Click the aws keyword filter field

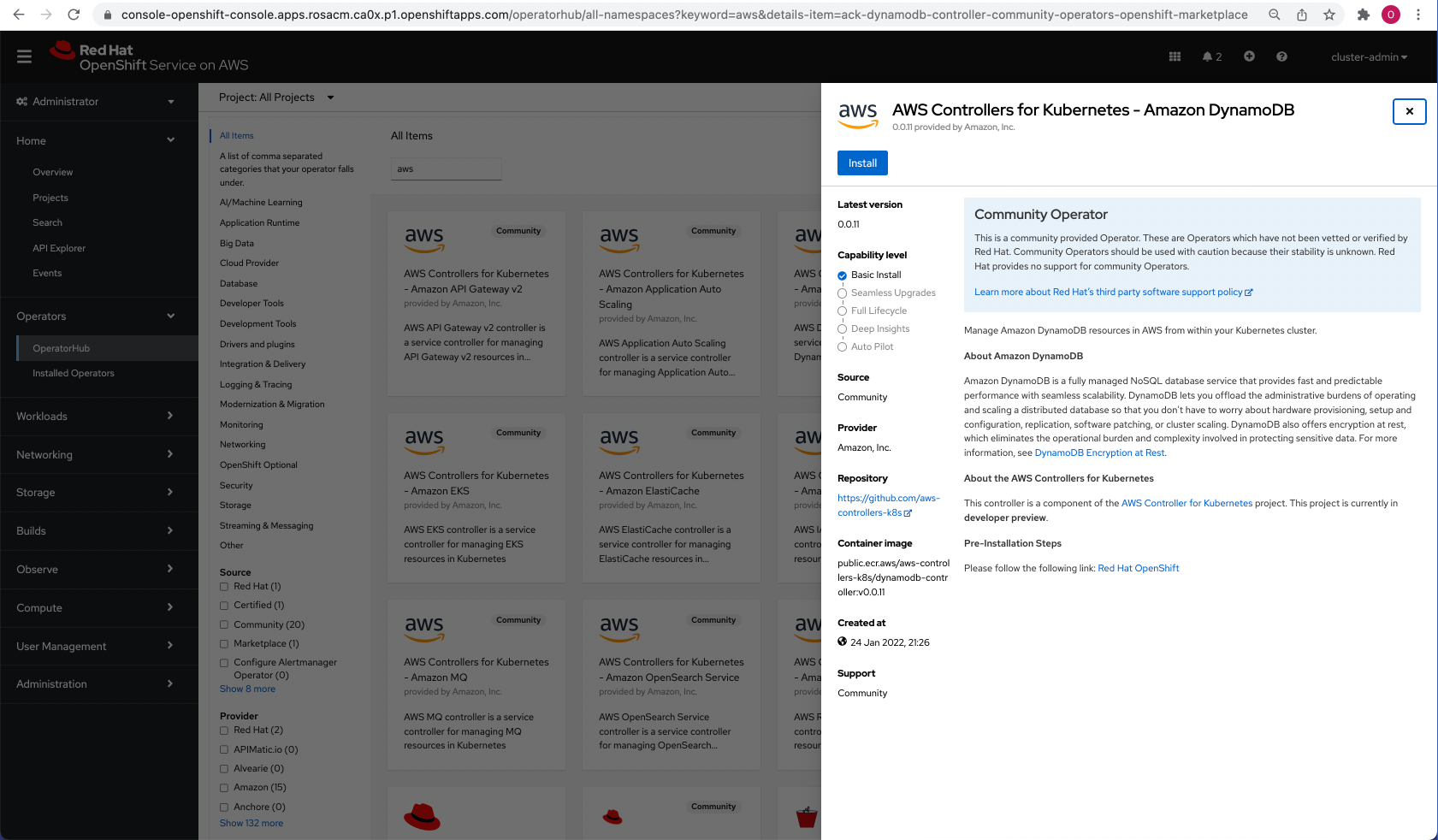447,169
